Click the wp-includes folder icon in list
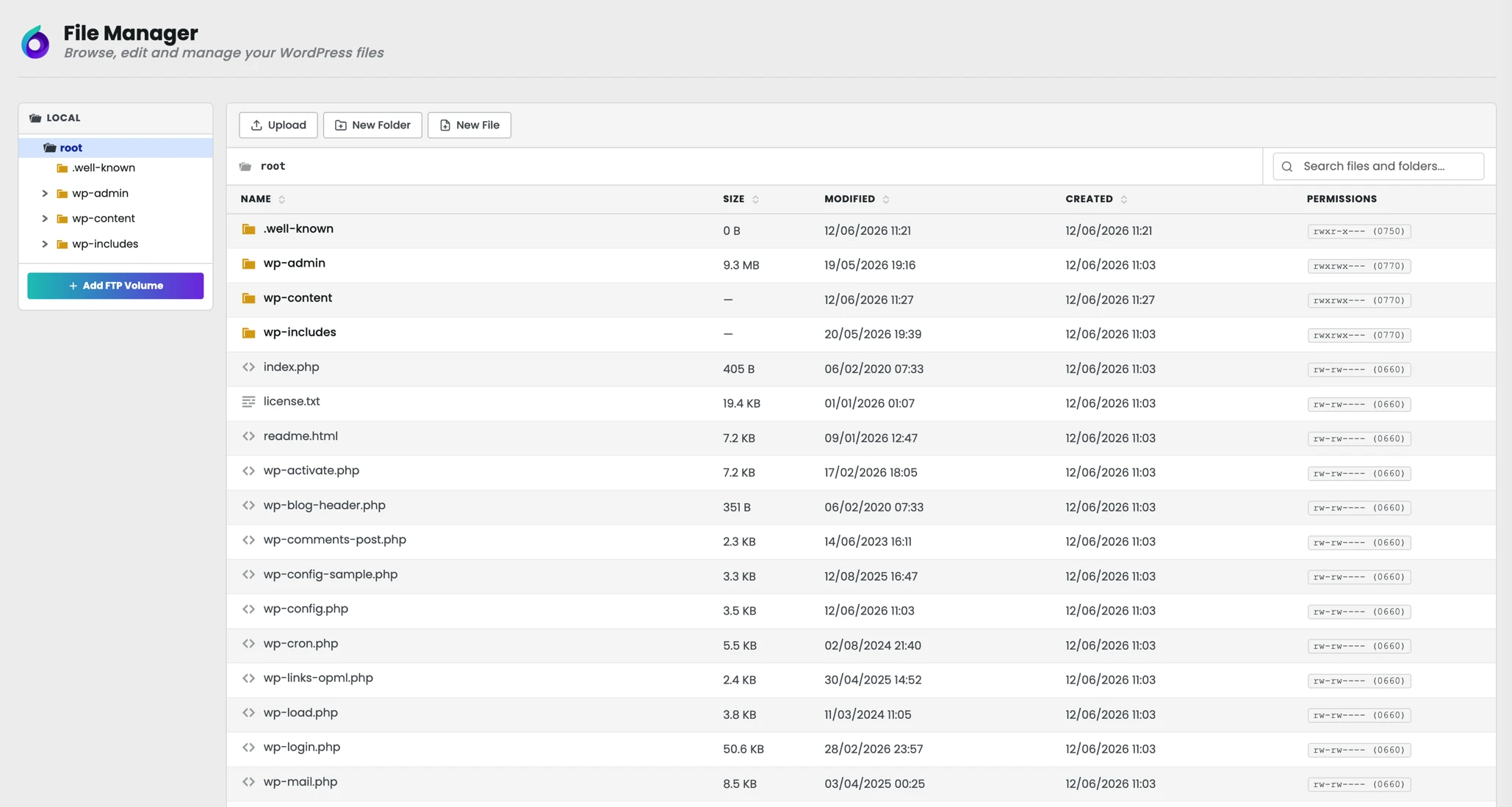 point(248,333)
